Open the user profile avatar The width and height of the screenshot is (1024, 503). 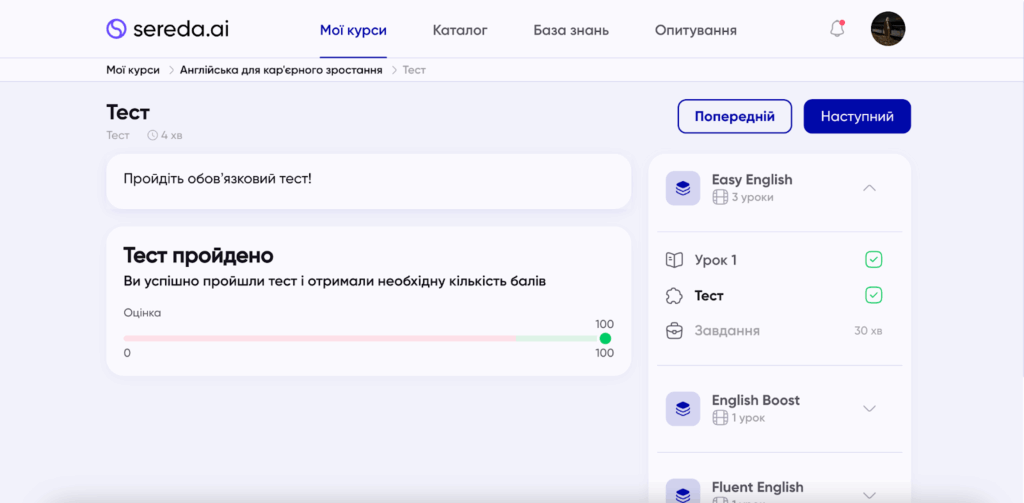click(887, 29)
